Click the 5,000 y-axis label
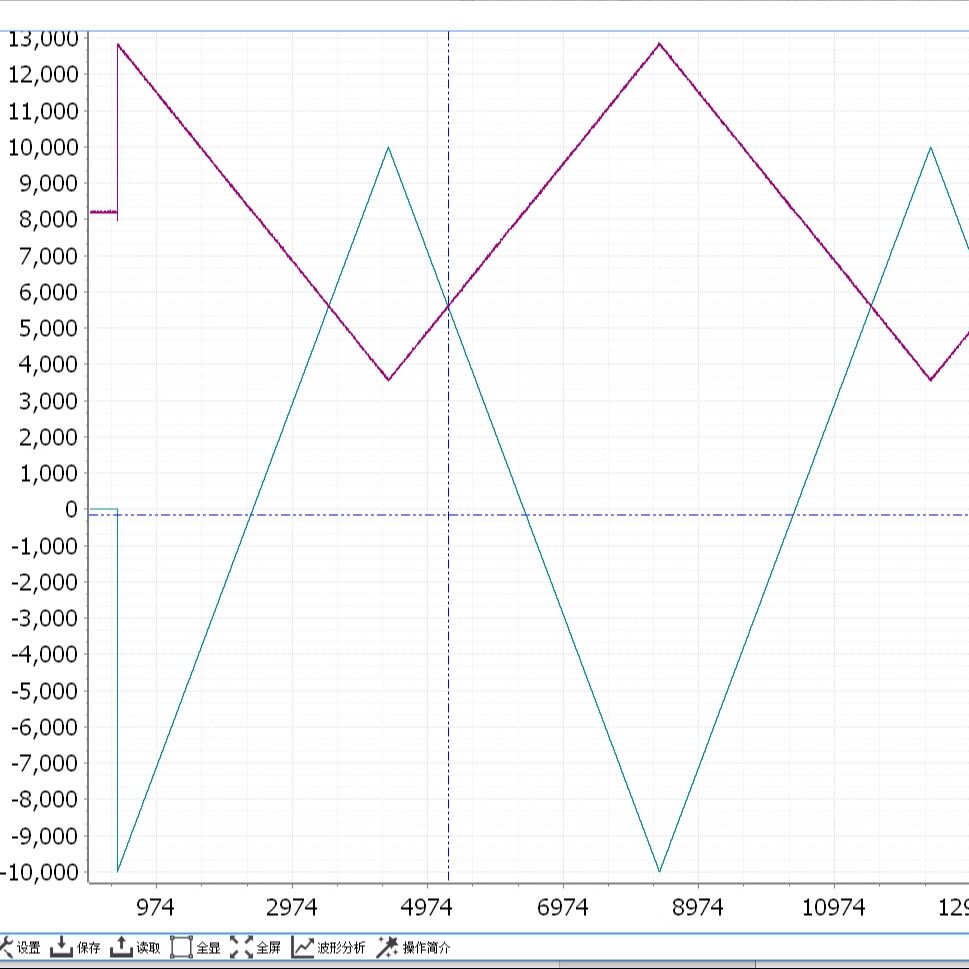This screenshot has width=969, height=969. point(48,328)
